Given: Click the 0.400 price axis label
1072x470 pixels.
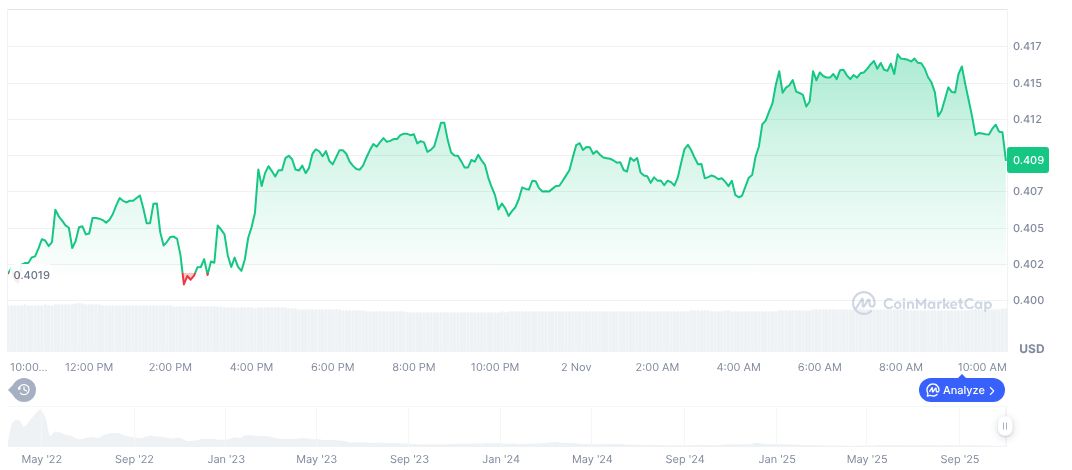Looking at the screenshot, I should tap(1027, 300).
